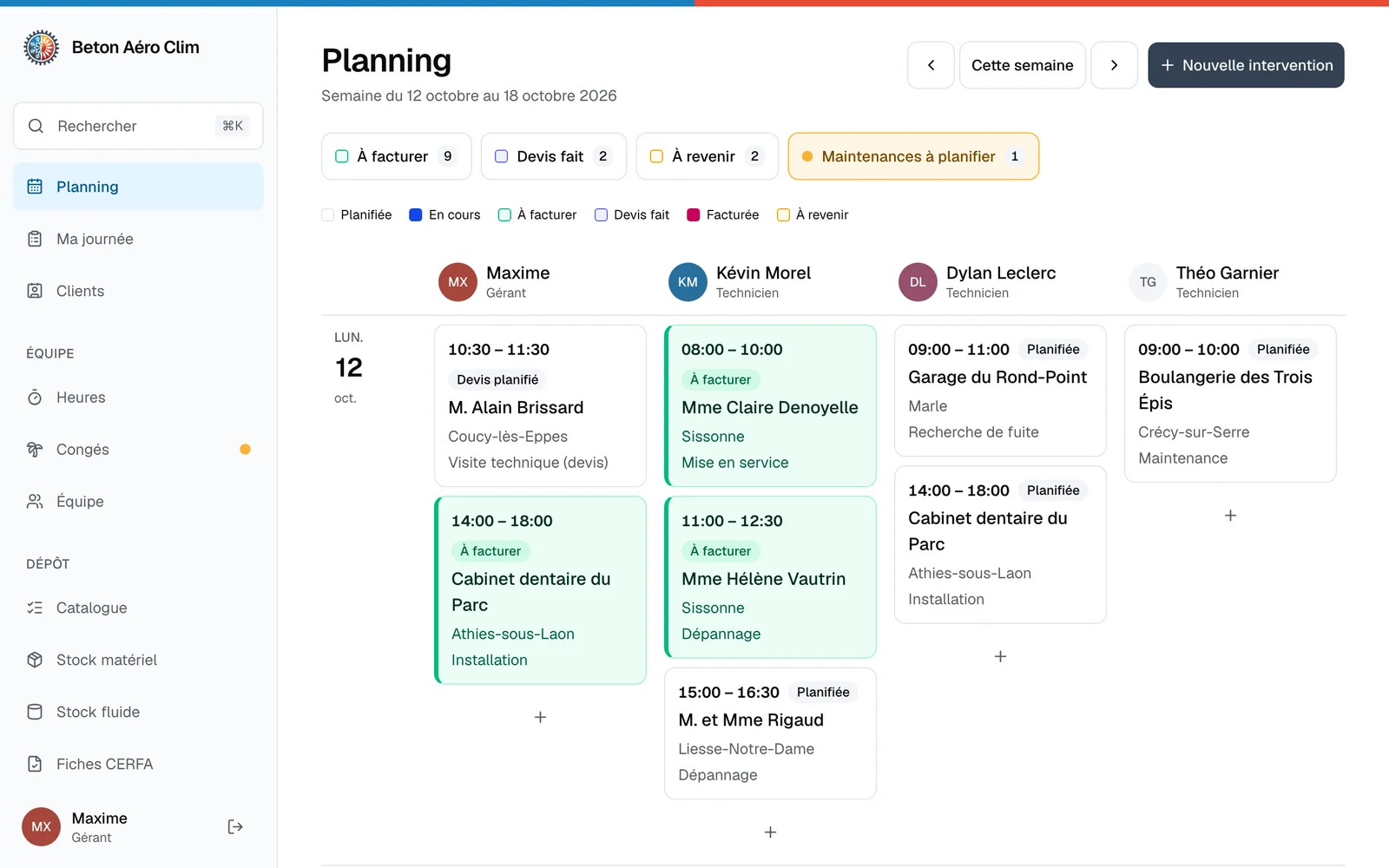1389x868 pixels.
Task: Toggle the À facturer filter chip
Action: pyautogui.click(x=397, y=156)
